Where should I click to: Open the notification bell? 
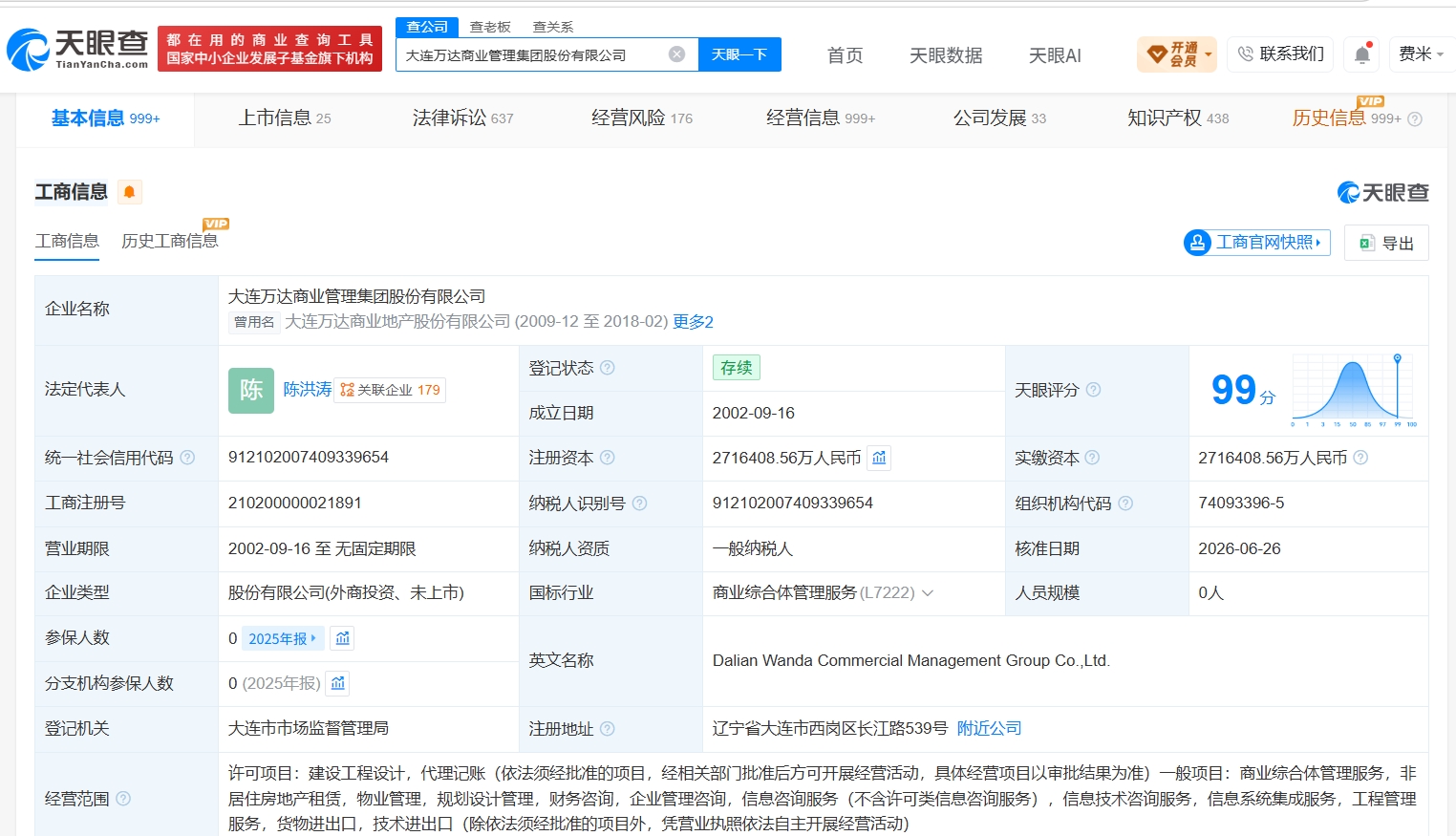tap(1362, 54)
